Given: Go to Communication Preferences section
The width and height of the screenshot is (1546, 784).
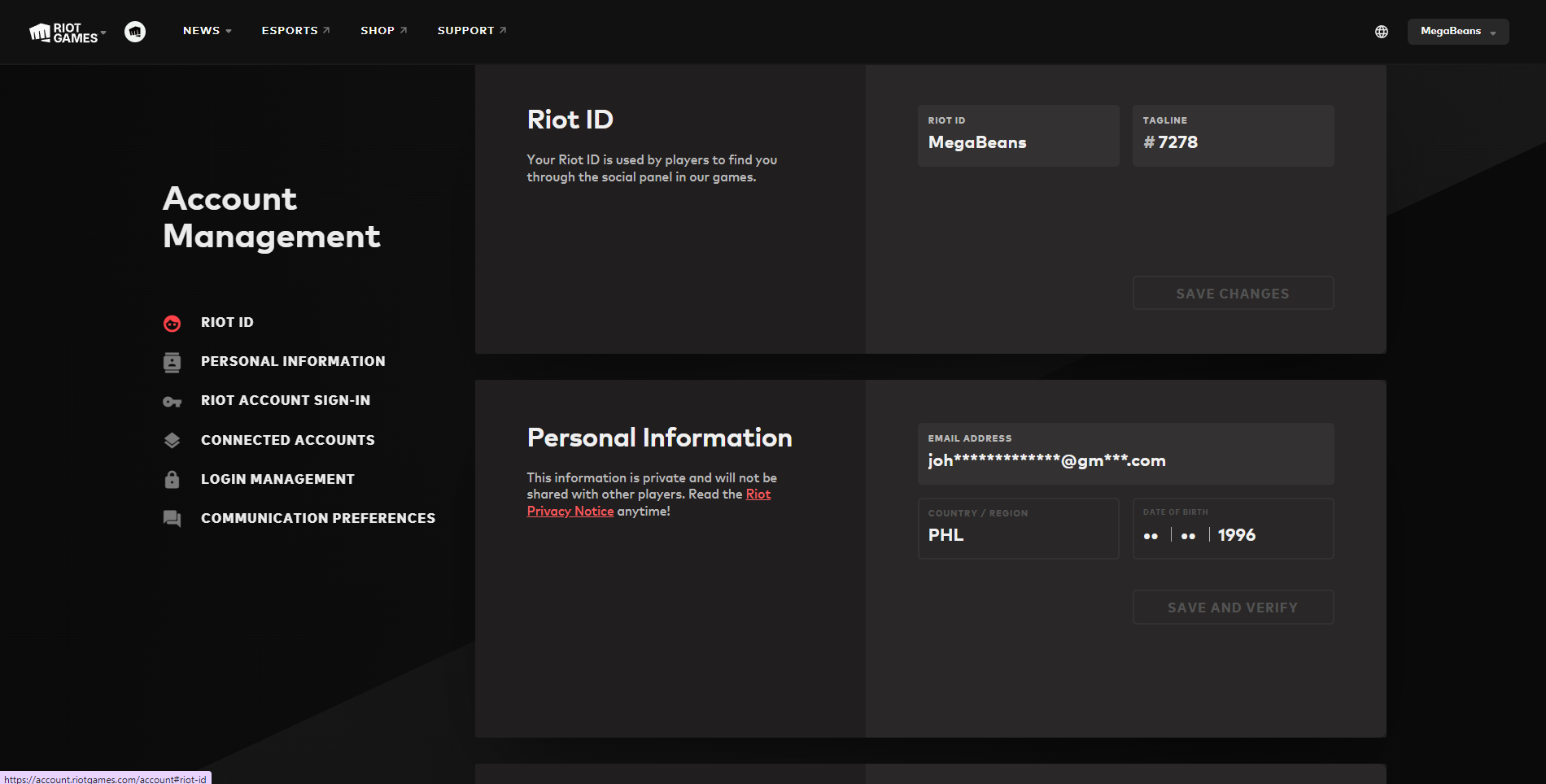Looking at the screenshot, I should coord(318,518).
